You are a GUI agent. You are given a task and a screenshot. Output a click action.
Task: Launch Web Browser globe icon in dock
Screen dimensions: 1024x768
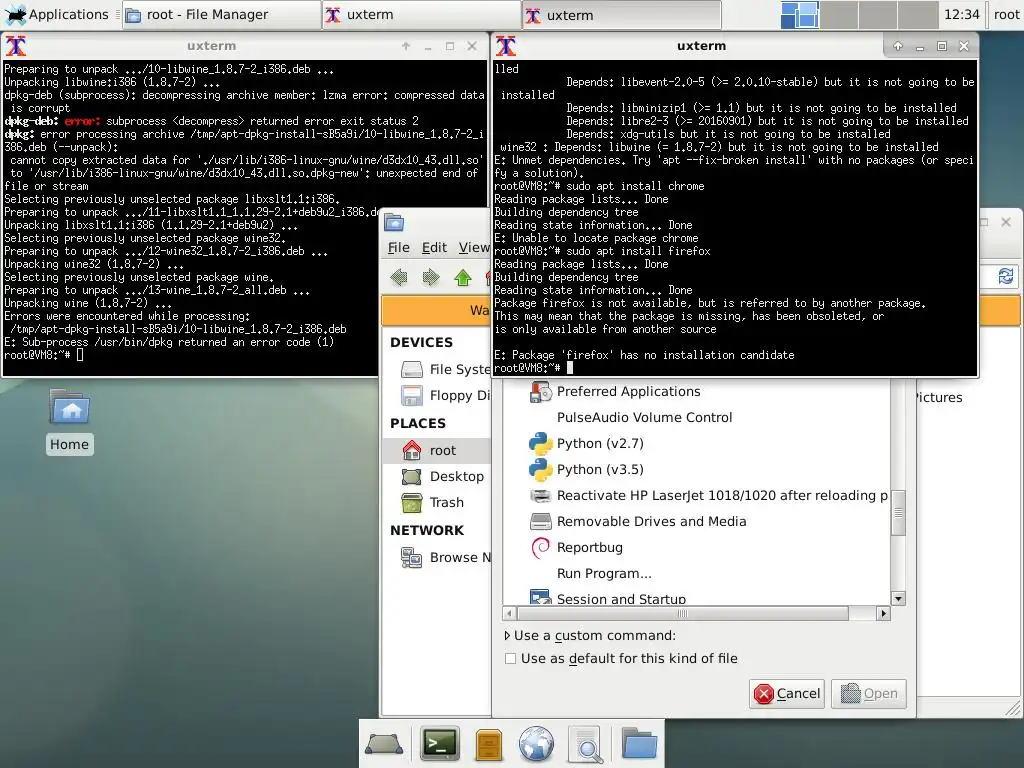click(536, 744)
